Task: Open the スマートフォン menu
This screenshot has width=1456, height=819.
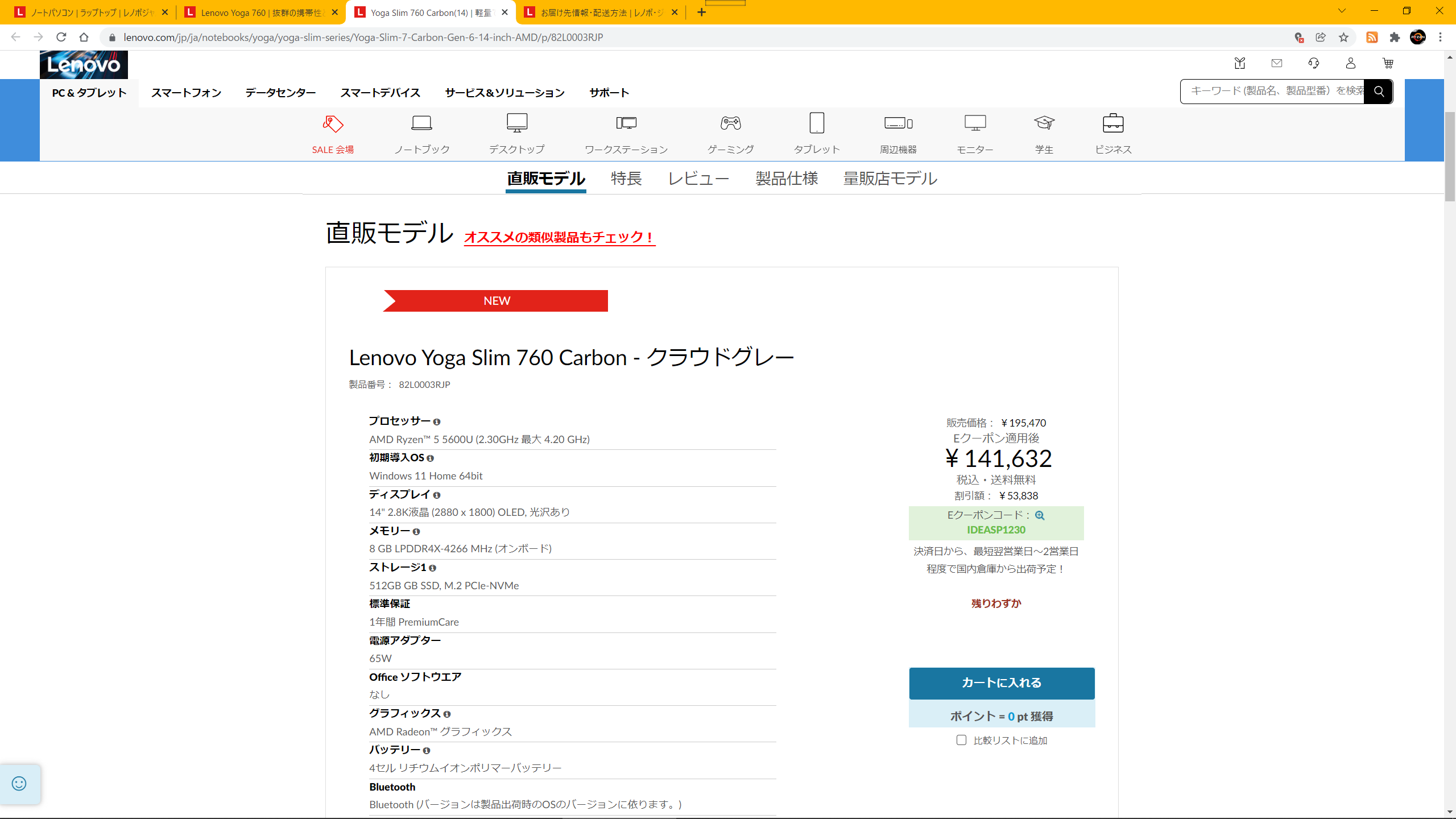Action: [187, 93]
